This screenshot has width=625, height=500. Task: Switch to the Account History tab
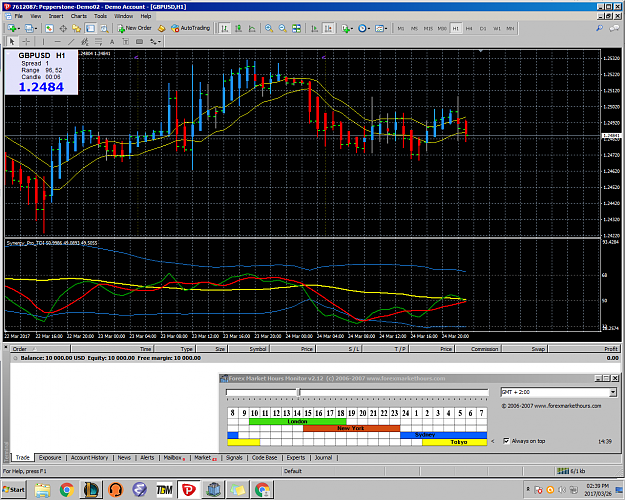tap(89, 458)
